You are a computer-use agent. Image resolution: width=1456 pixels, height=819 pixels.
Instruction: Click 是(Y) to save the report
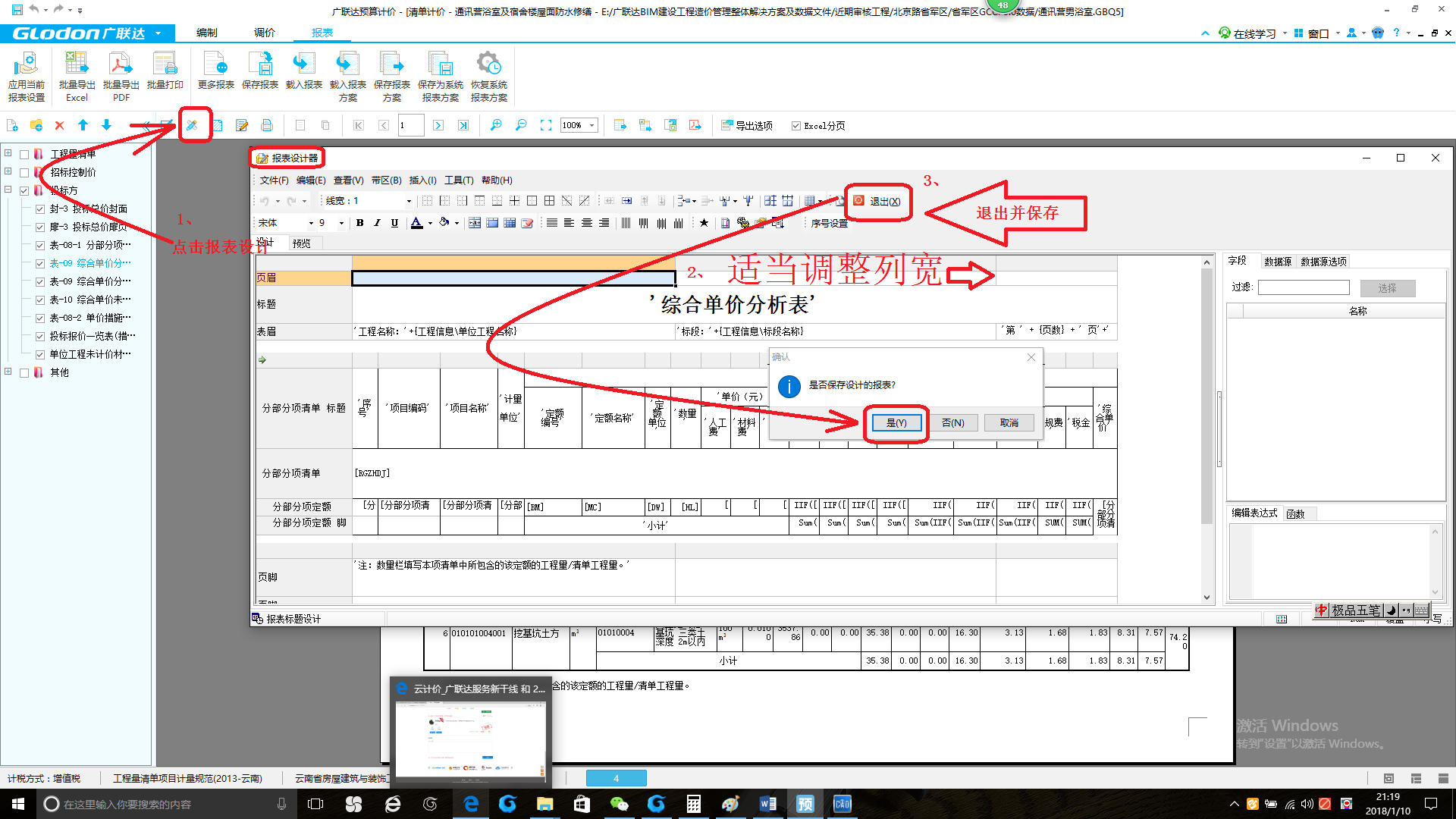pyautogui.click(x=896, y=423)
